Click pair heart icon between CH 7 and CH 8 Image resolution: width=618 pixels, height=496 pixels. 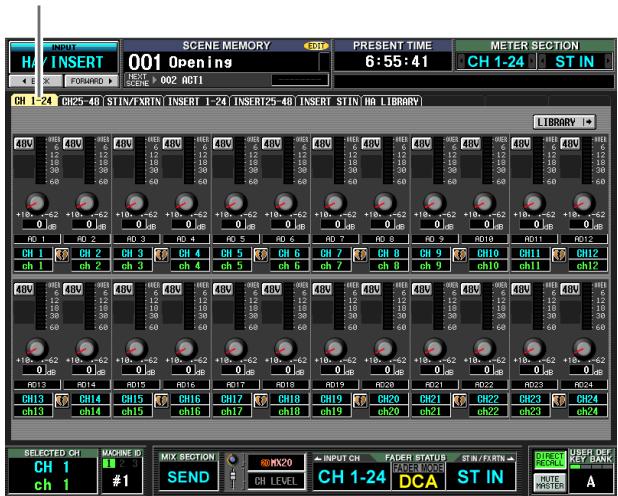[360, 255]
